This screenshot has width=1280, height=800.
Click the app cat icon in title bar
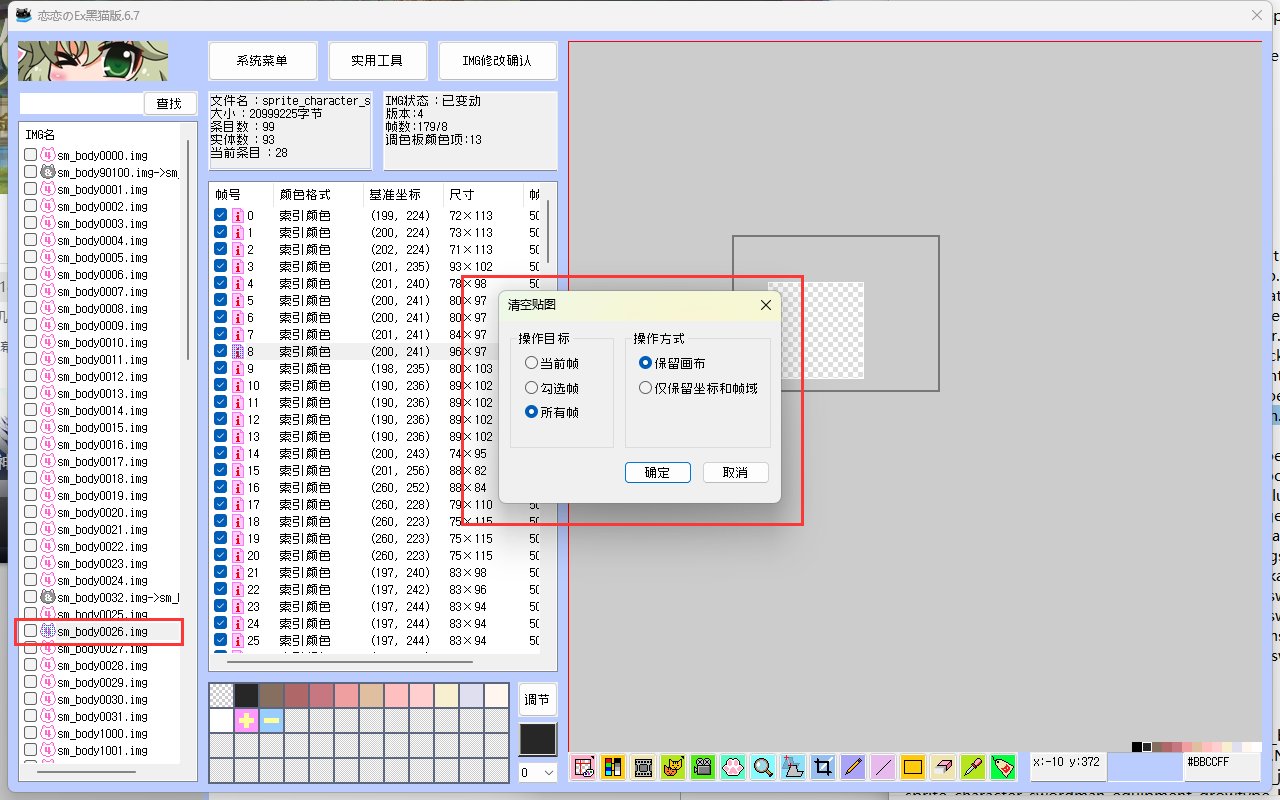point(23,14)
